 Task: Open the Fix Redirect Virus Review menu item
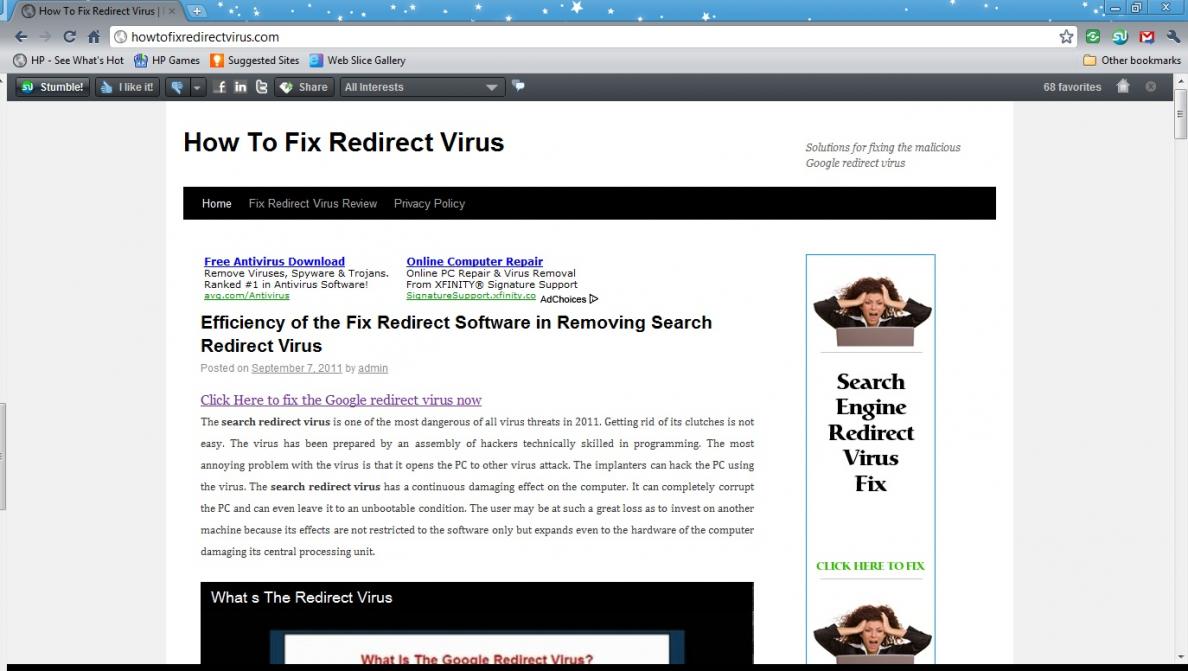[x=313, y=204]
